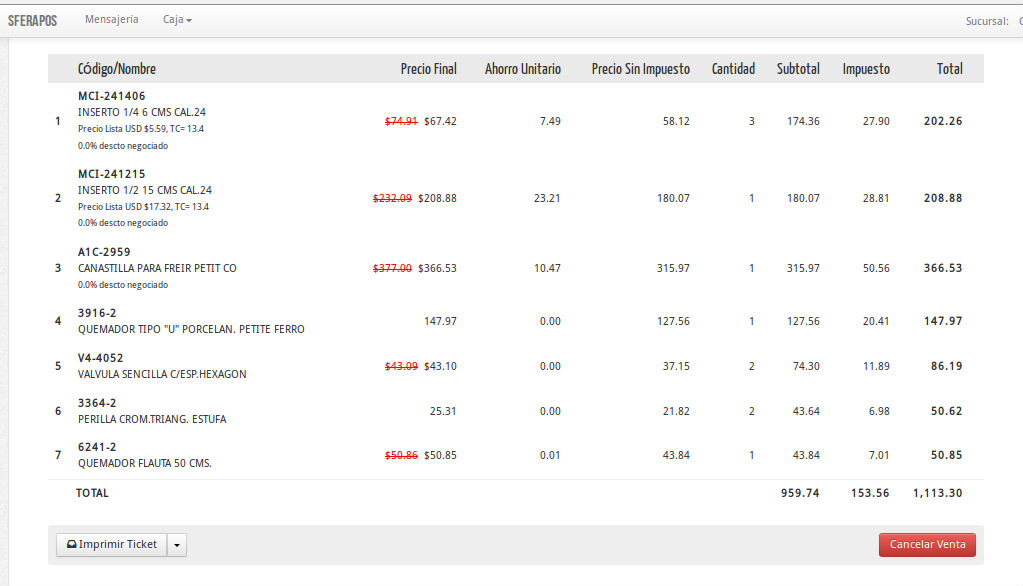
Task: Click the Código/Nombre column header
Action: pyautogui.click(x=117, y=69)
